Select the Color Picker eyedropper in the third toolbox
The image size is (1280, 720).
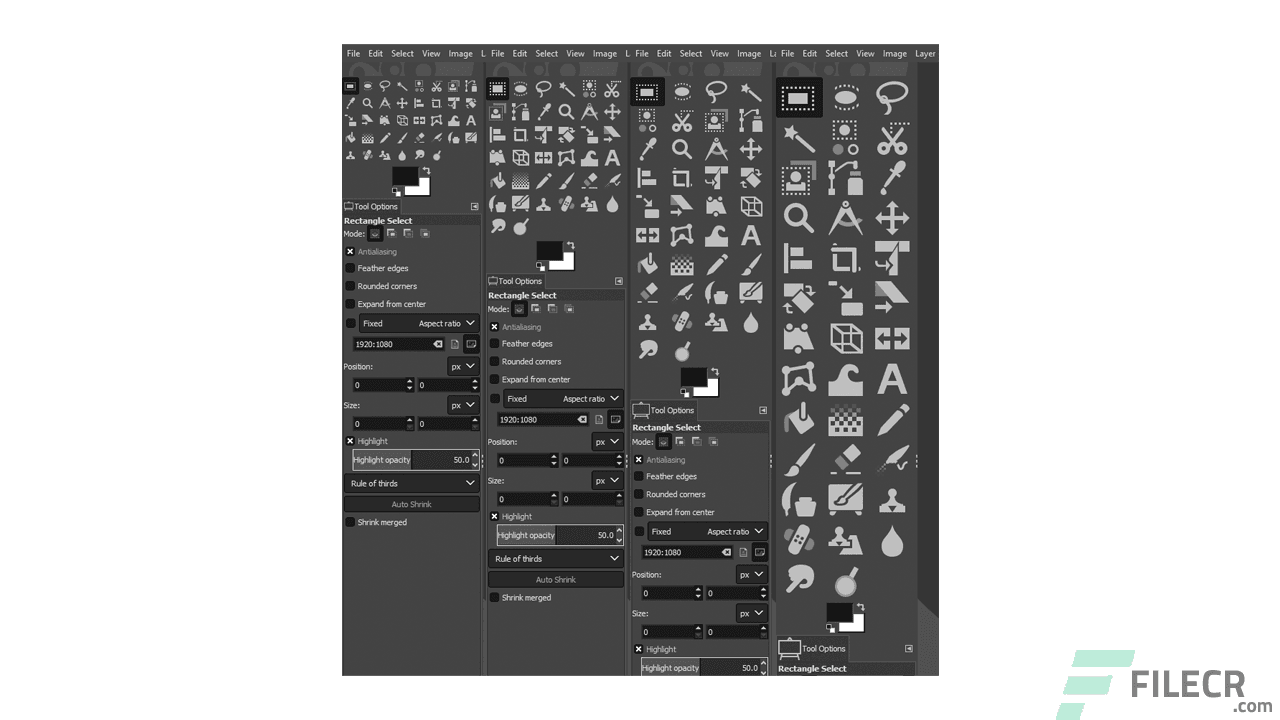click(647, 150)
